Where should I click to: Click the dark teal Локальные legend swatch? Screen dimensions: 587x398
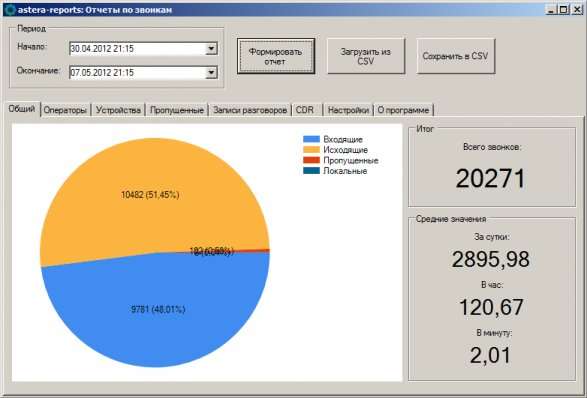(x=311, y=171)
